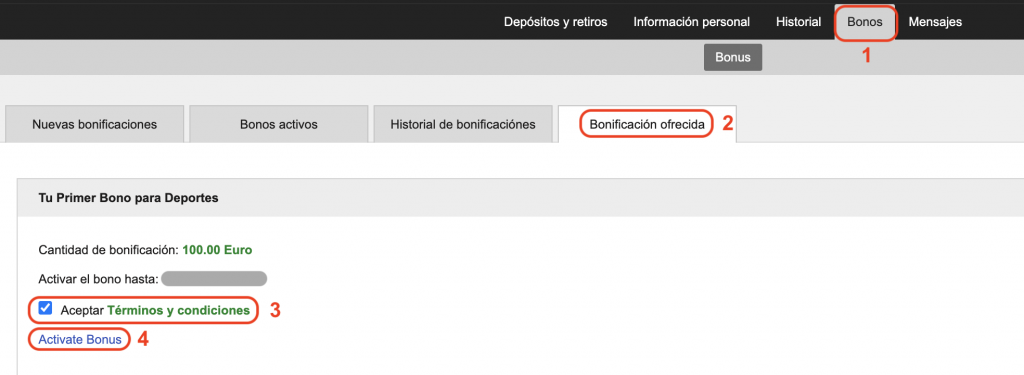The width and height of the screenshot is (1024, 375).
Task: Click the Activate Bonus link
Action: [80, 340]
